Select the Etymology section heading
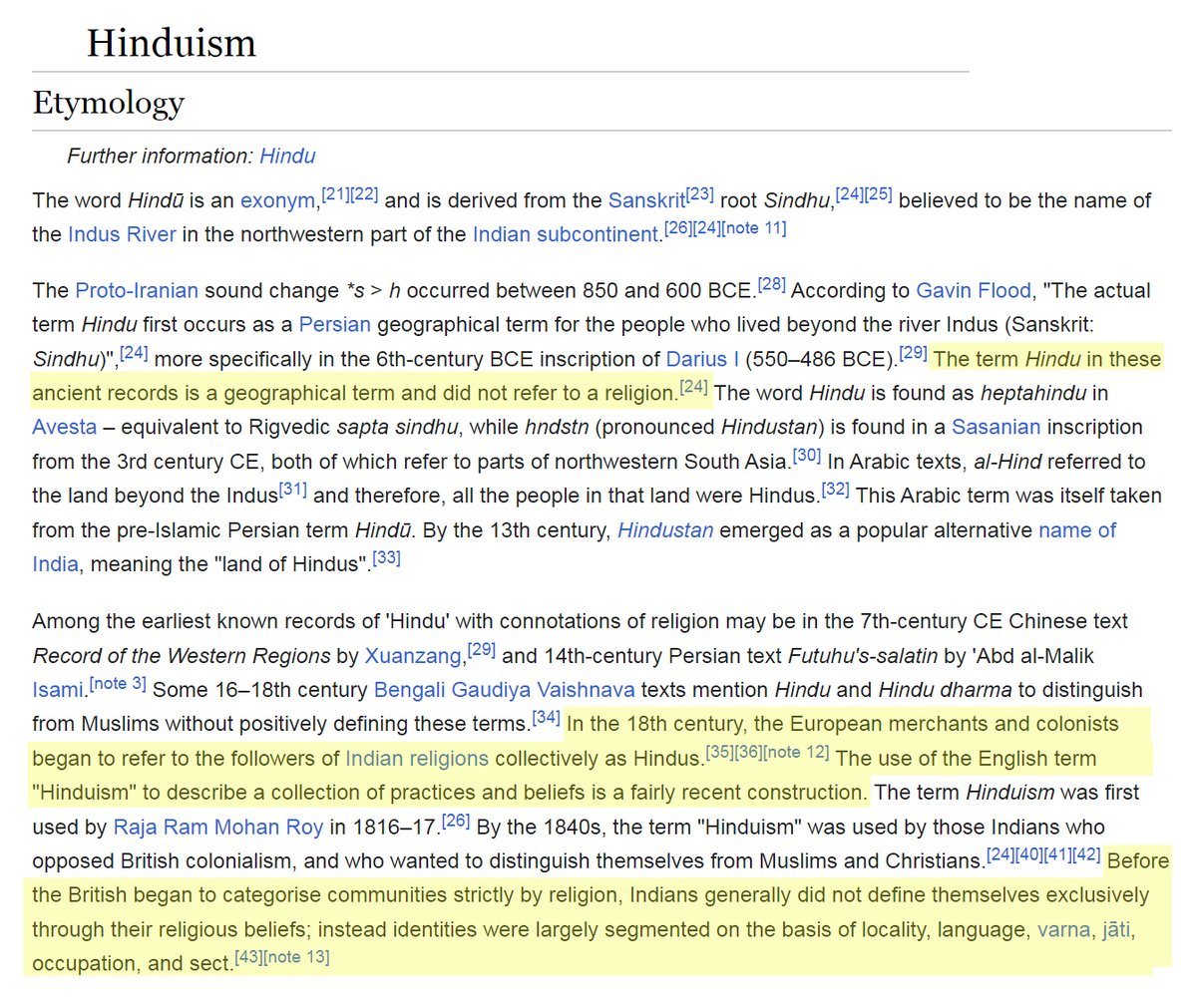Image resolution: width=1197 pixels, height=1008 pixels. point(109,103)
